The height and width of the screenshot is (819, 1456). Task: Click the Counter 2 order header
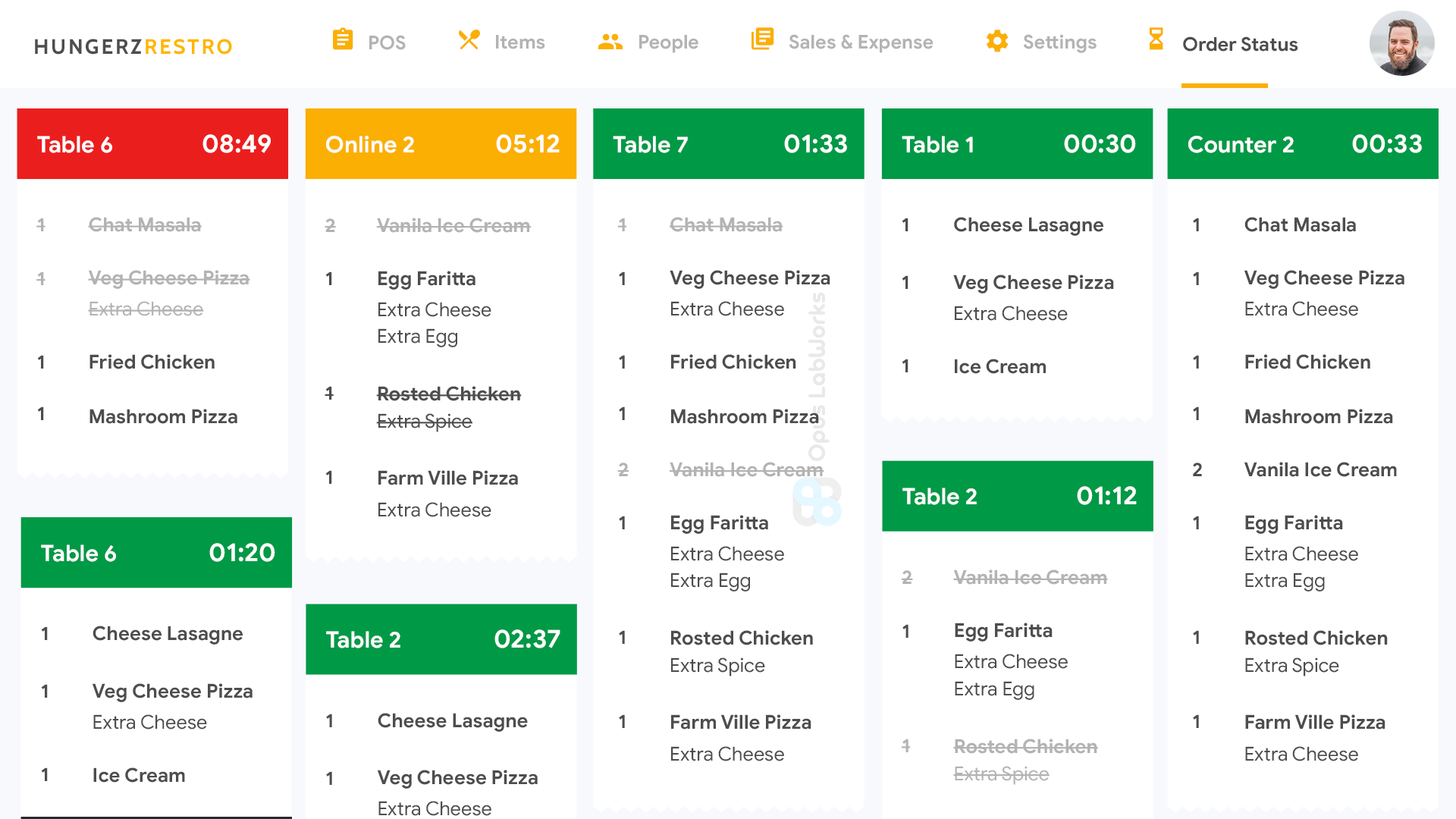pyautogui.click(x=1303, y=143)
